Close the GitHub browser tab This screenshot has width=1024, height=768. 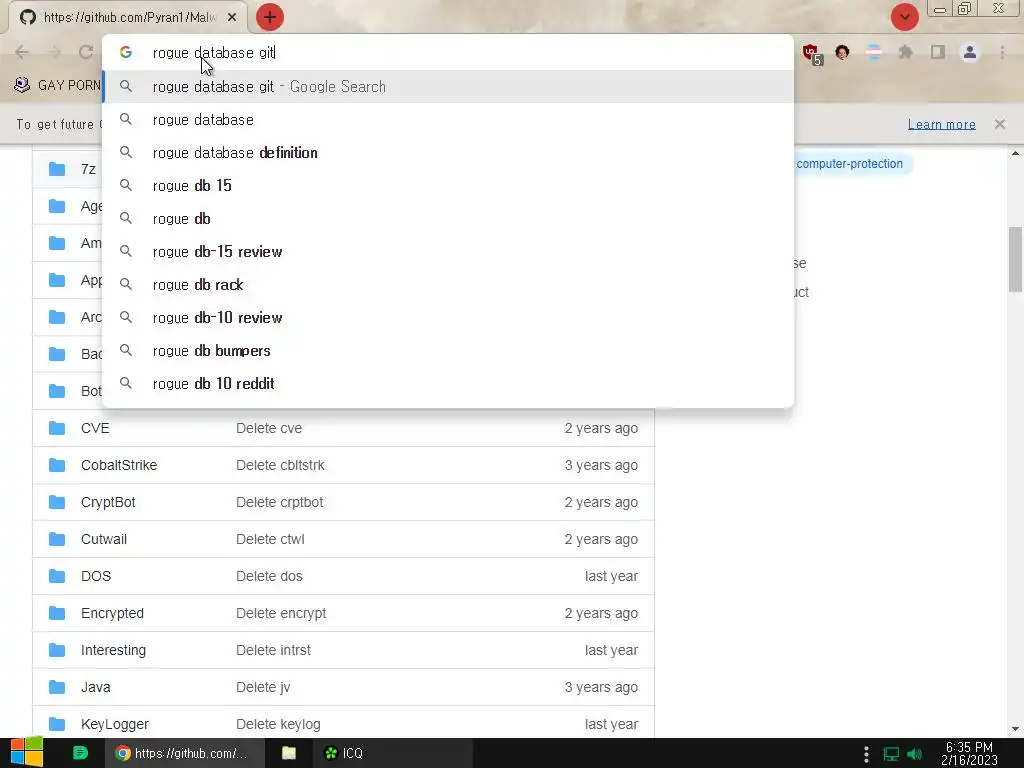pyautogui.click(x=232, y=18)
